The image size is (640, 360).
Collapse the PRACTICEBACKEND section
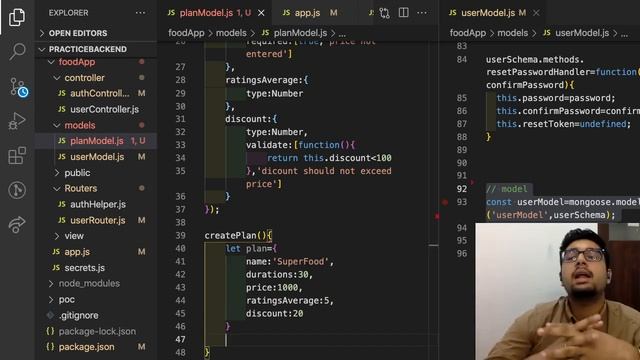click(x=96, y=49)
